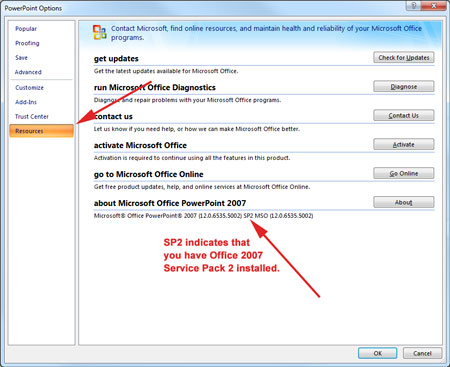This screenshot has width=450, height=367.
Task: Click 'Activation is required to continue' text
Action: click(192, 158)
